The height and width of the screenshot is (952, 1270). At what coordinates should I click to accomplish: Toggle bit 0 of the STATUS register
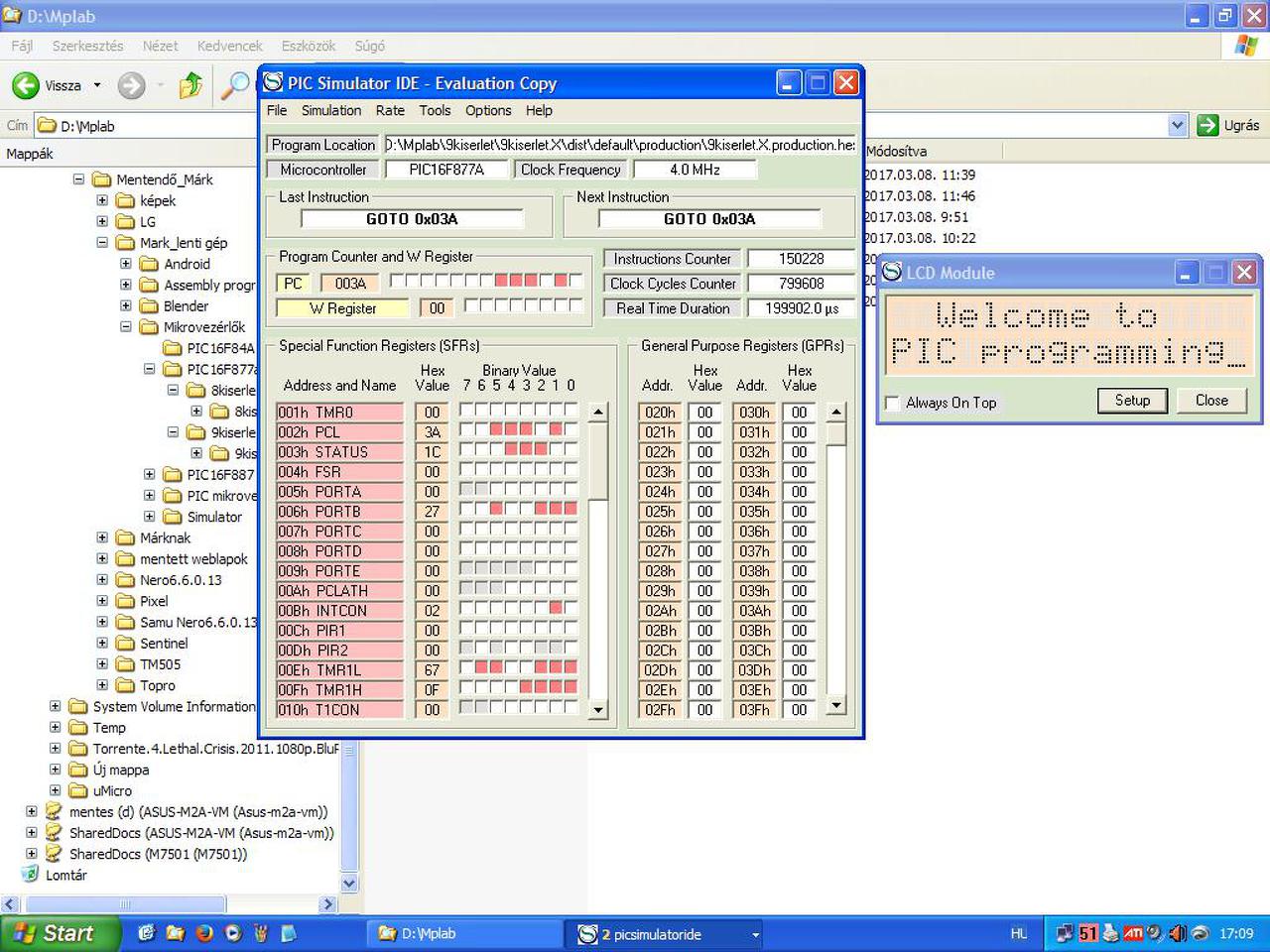(x=571, y=449)
